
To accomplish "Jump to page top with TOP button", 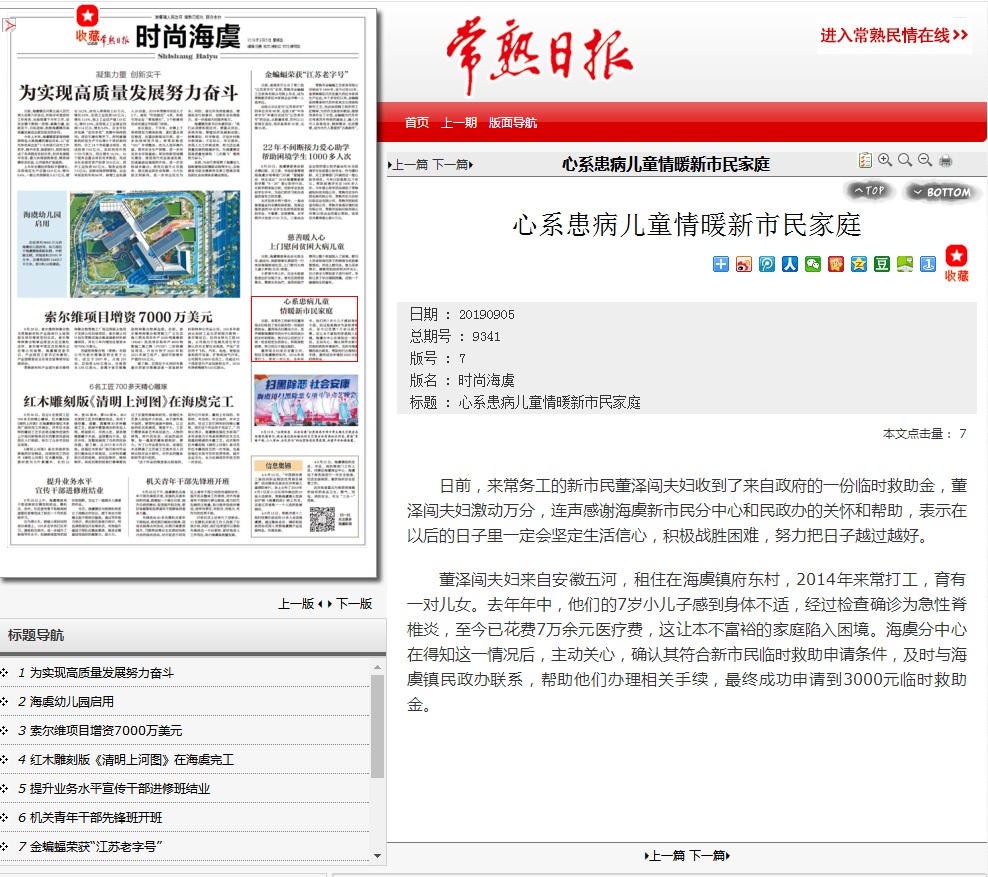I will [869, 190].
